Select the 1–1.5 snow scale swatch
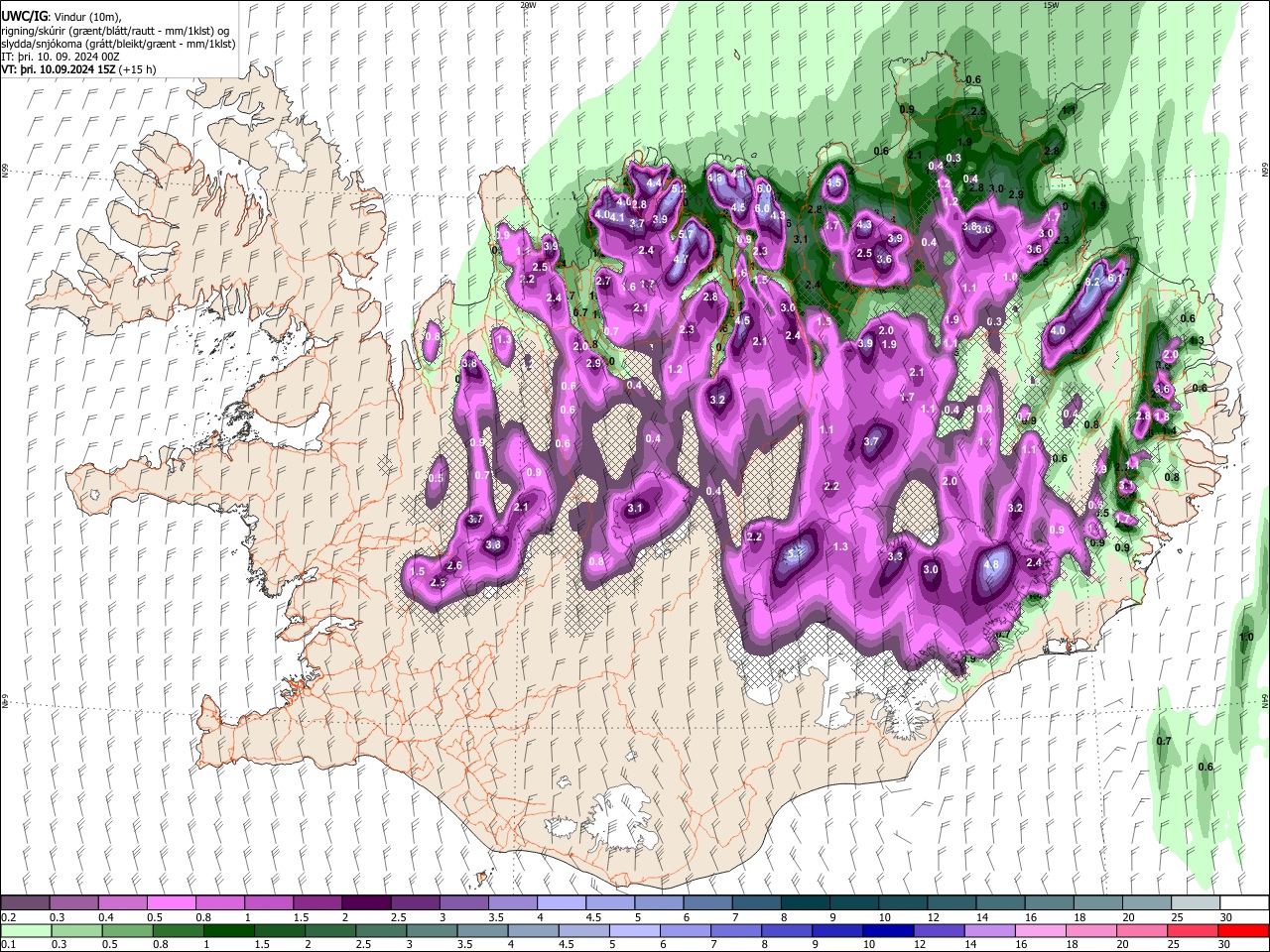Screen dimensions: 1270x952 (268, 903)
